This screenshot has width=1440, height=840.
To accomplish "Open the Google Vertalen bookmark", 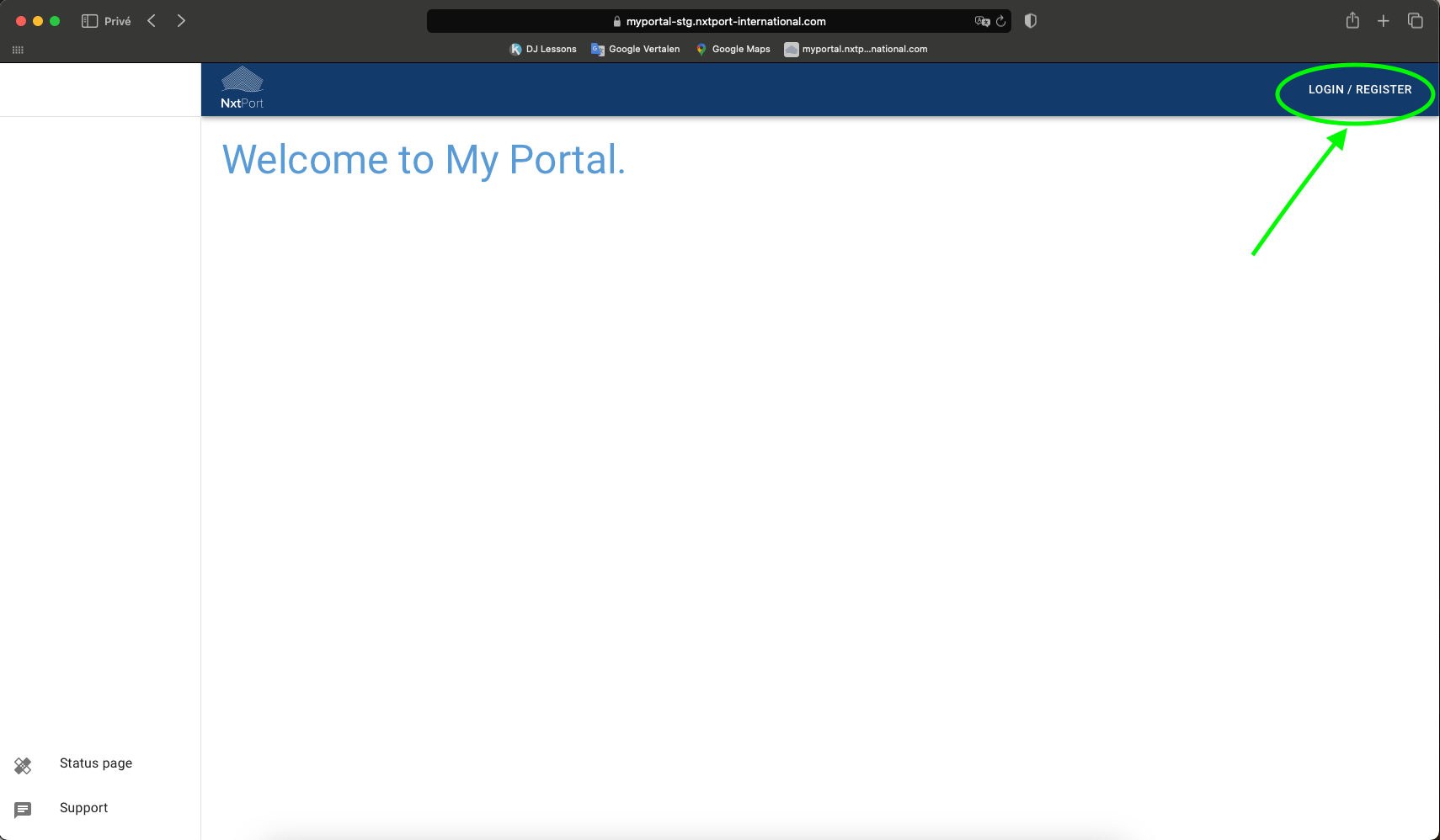I will click(x=636, y=50).
